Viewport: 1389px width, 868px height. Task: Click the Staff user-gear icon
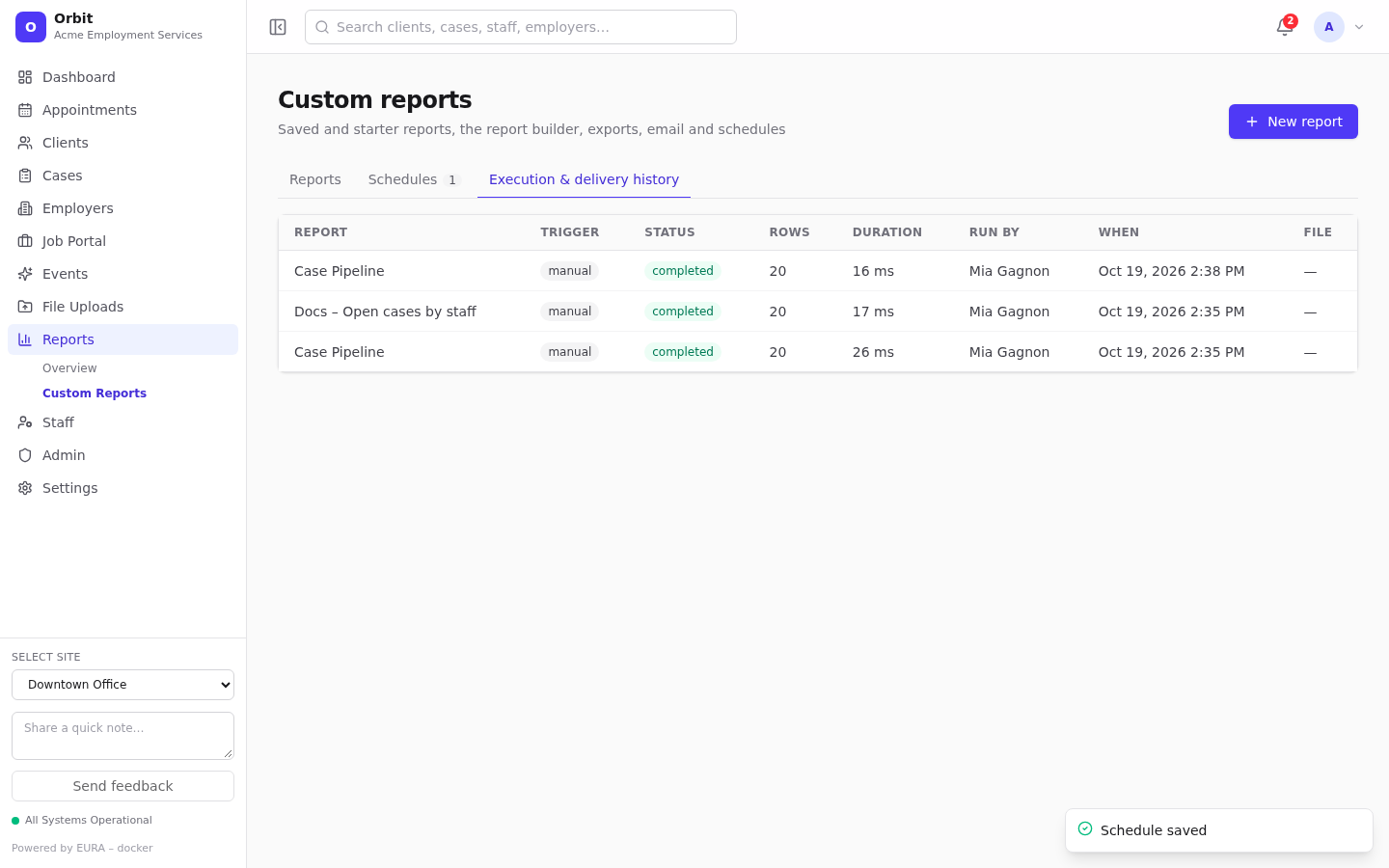25,422
